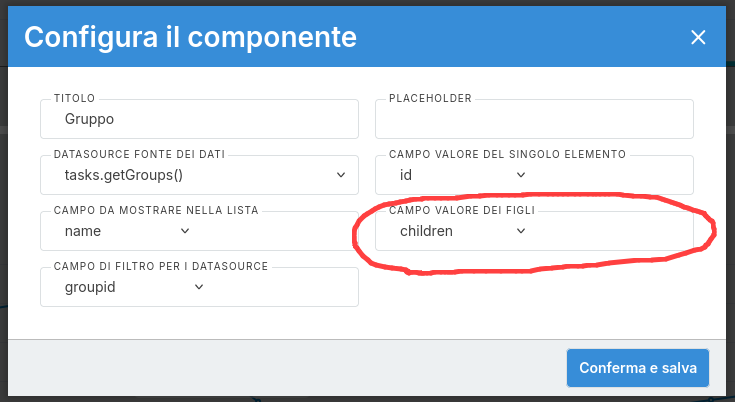Focus the empty Placeholder input field
This screenshot has height=402, width=735.
pos(534,119)
